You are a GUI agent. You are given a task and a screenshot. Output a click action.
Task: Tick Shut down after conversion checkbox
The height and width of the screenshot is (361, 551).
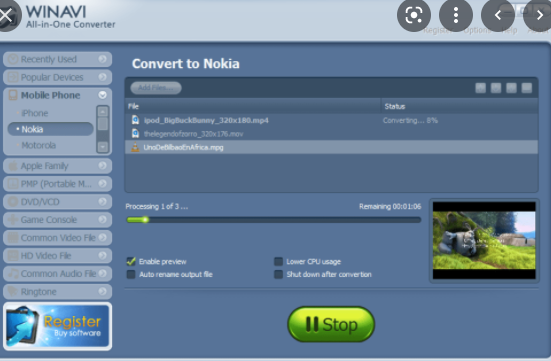pyautogui.click(x=278, y=274)
